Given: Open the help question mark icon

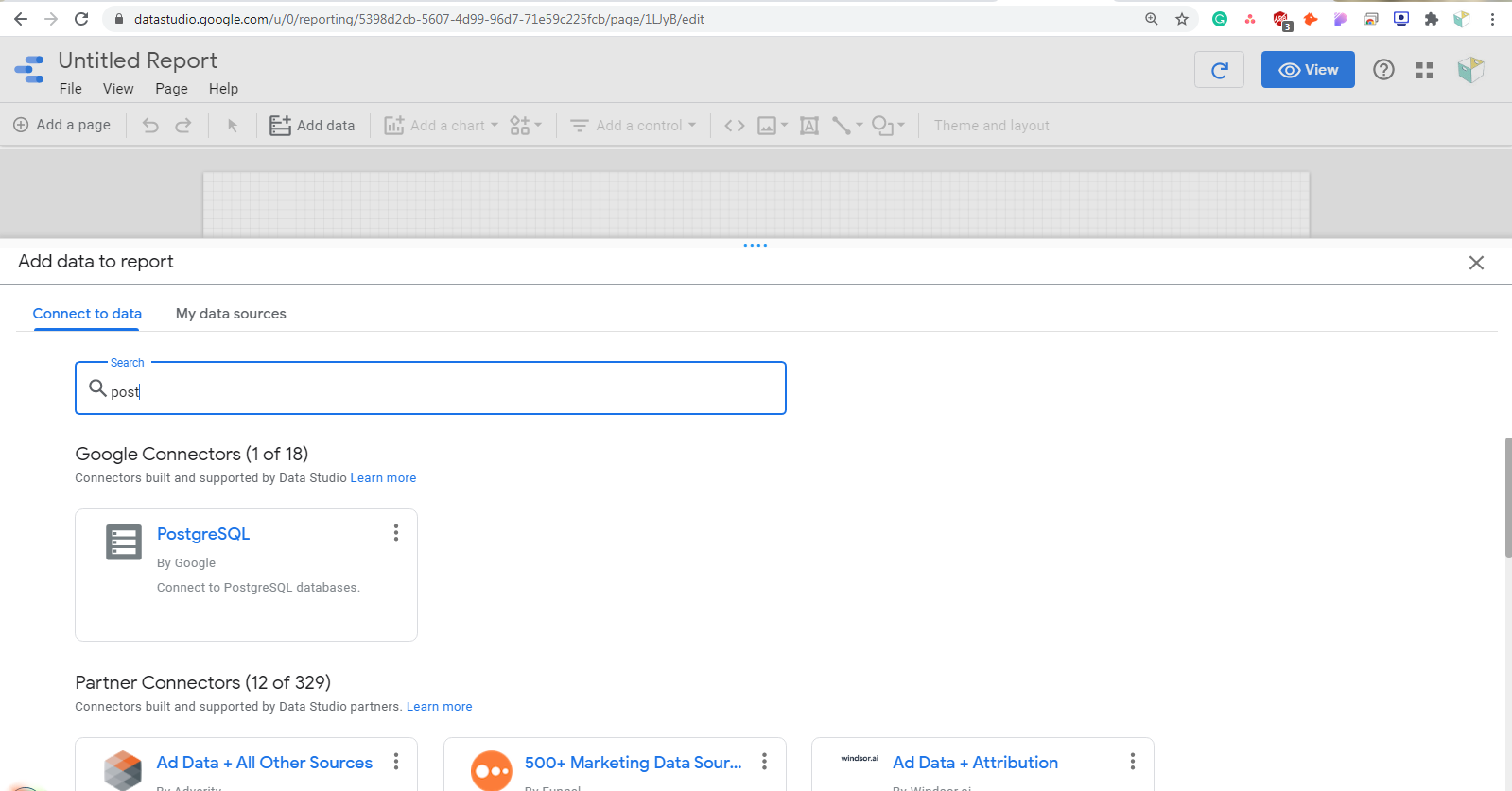Looking at the screenshot, I should click(x=1383, y=70).
